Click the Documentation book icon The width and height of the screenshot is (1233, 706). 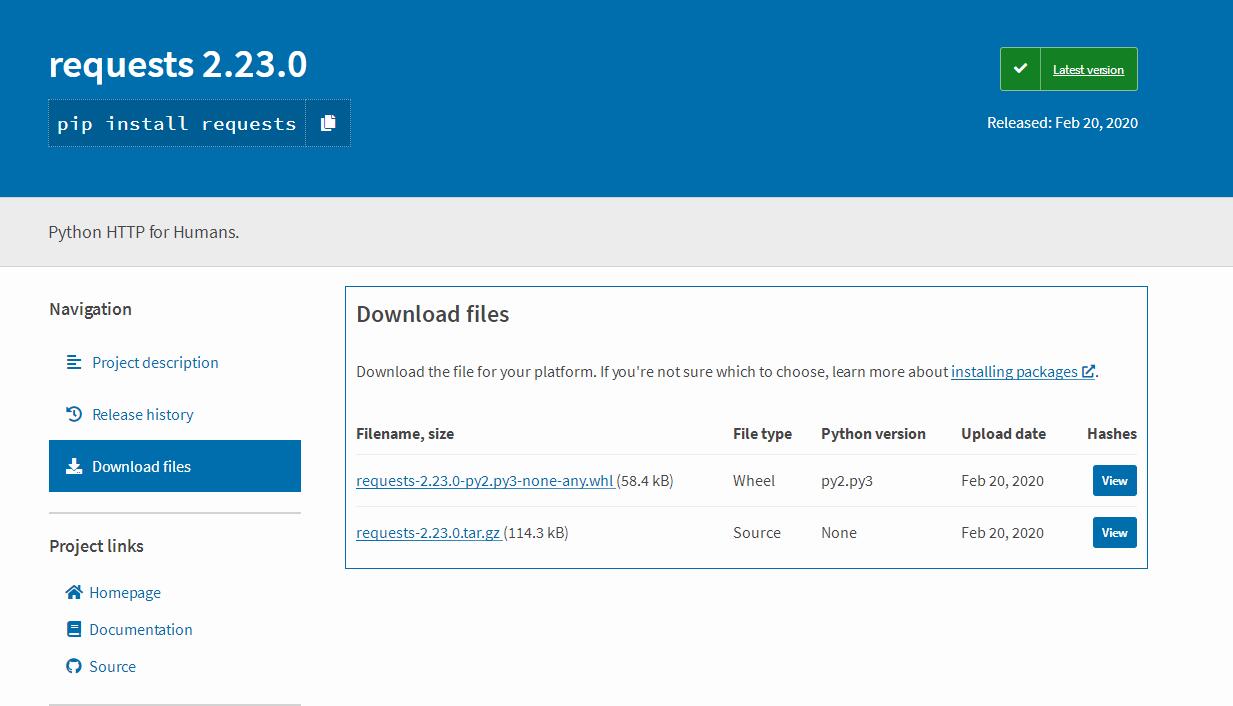tap(74, 629)
